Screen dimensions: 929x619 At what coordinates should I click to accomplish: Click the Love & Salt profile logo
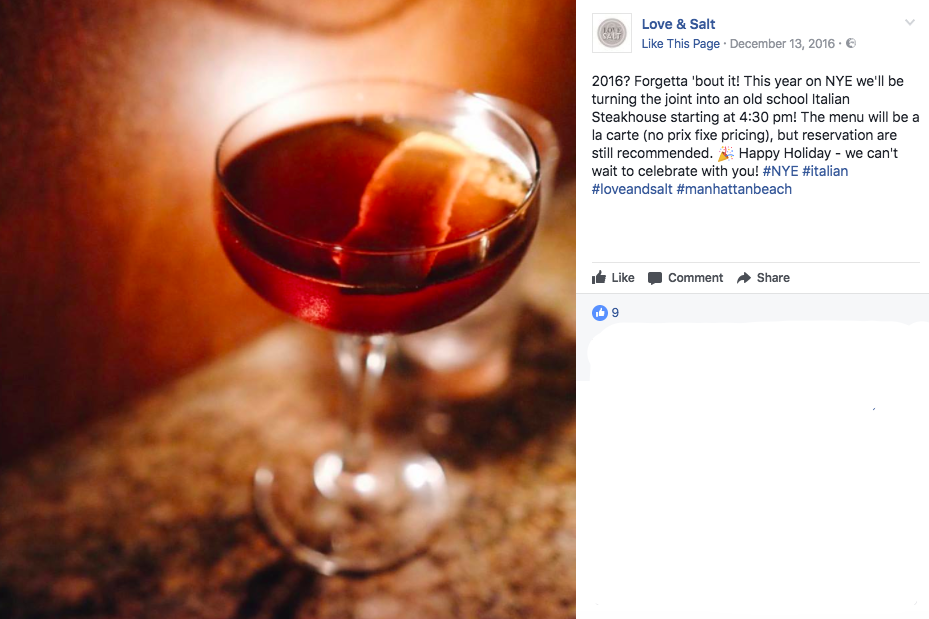click(x=611, y=33)
